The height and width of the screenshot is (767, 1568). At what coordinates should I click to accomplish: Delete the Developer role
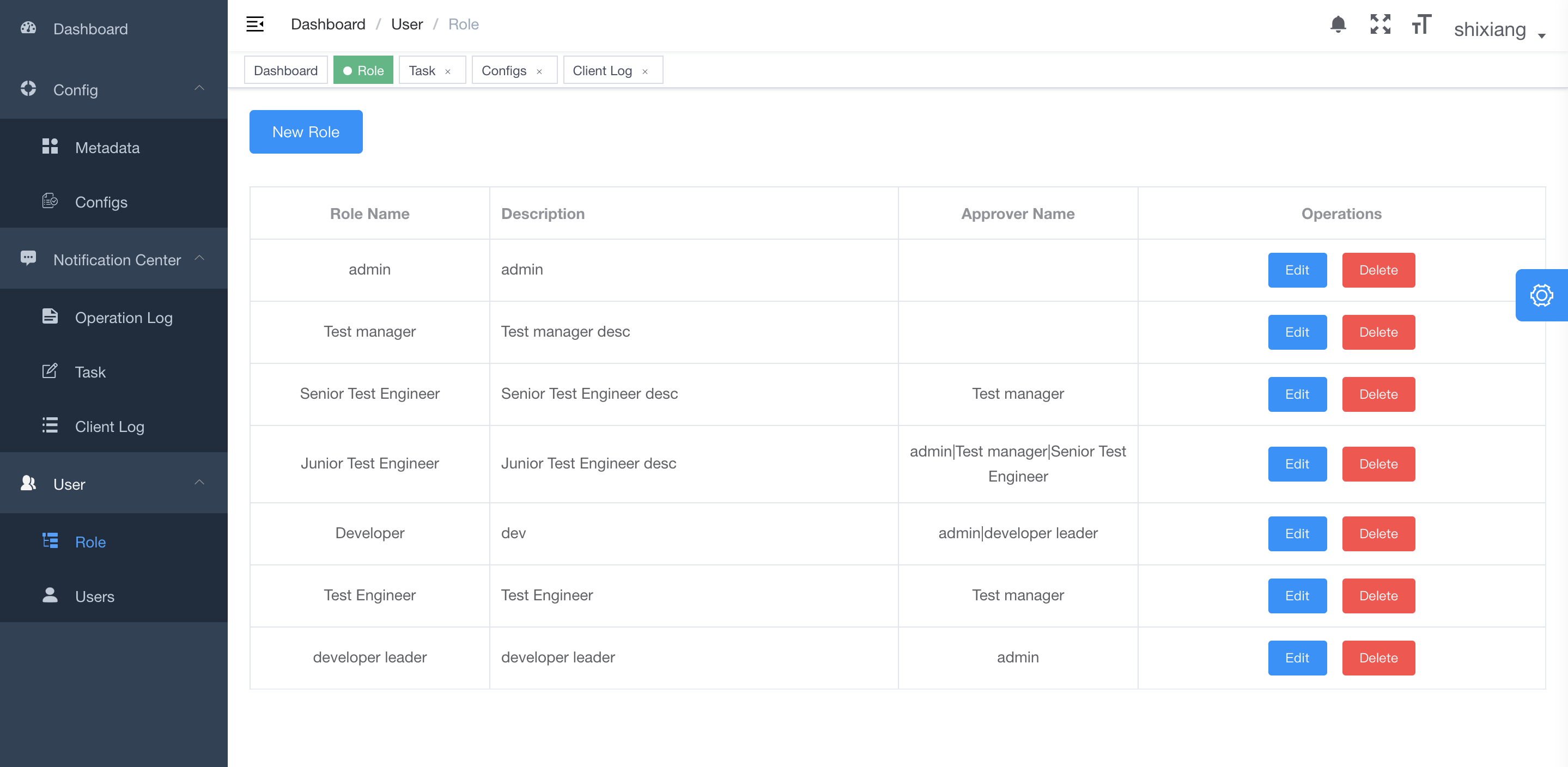pos(1378,533)
